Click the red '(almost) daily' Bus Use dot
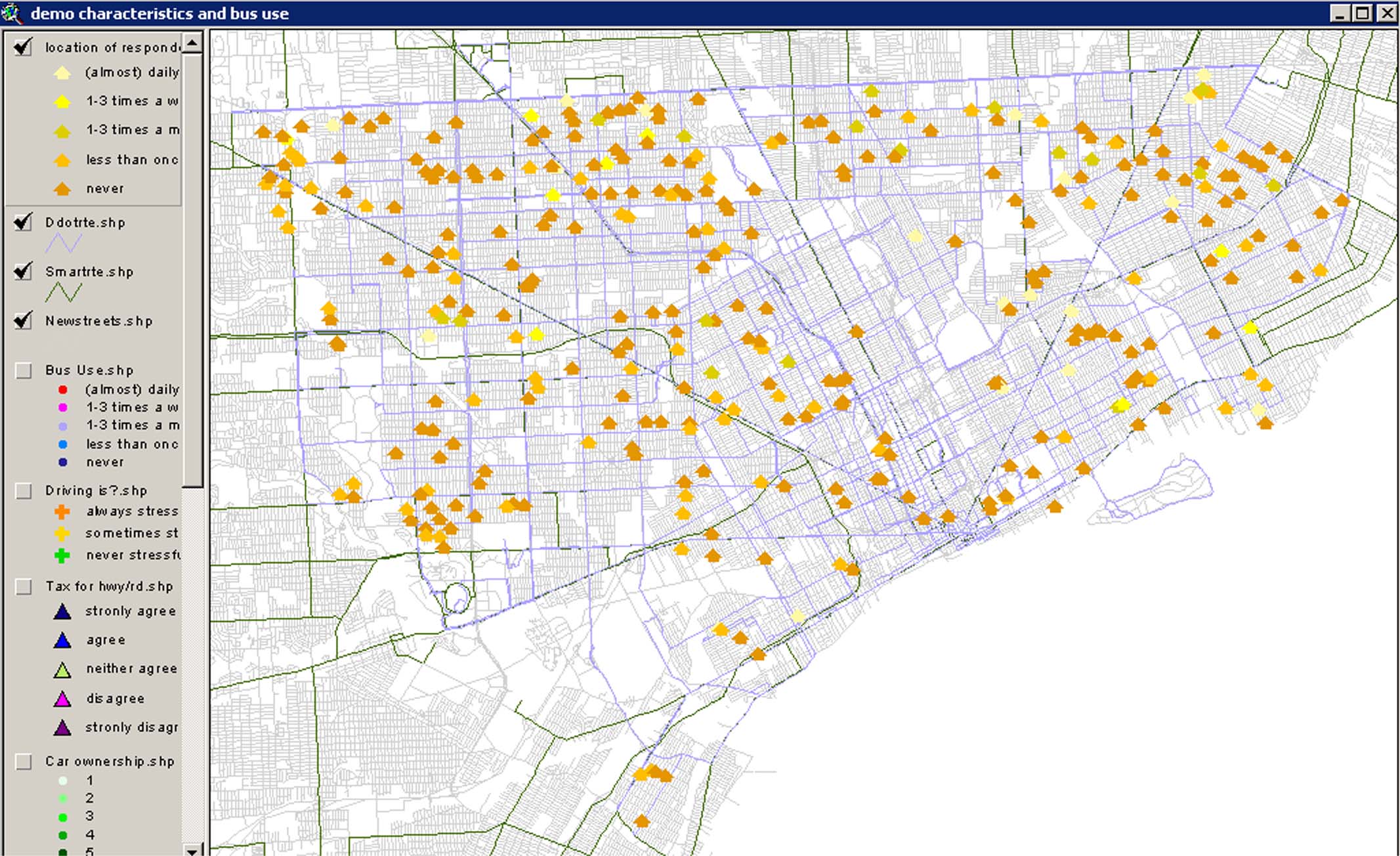1400x856 pixels. (x=63, y=390)
